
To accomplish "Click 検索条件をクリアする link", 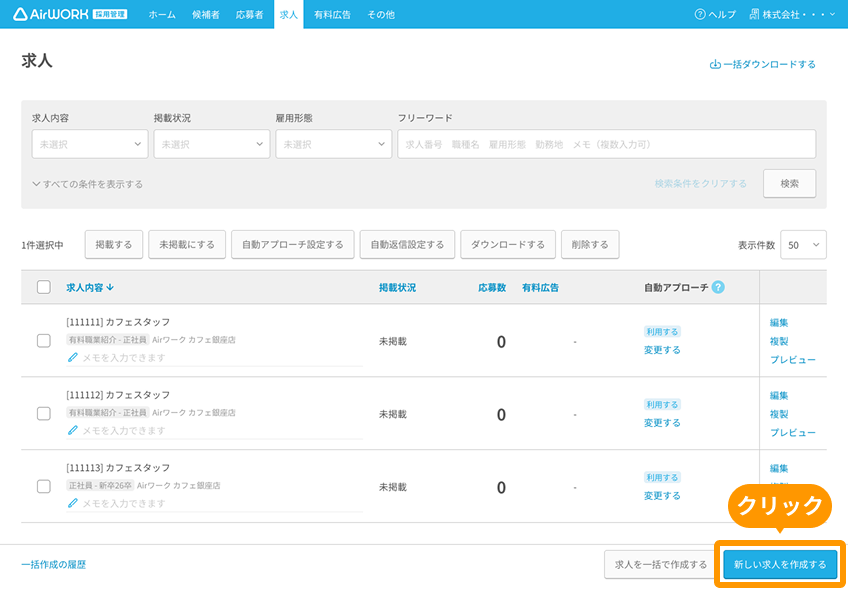I will click(700, 184).
